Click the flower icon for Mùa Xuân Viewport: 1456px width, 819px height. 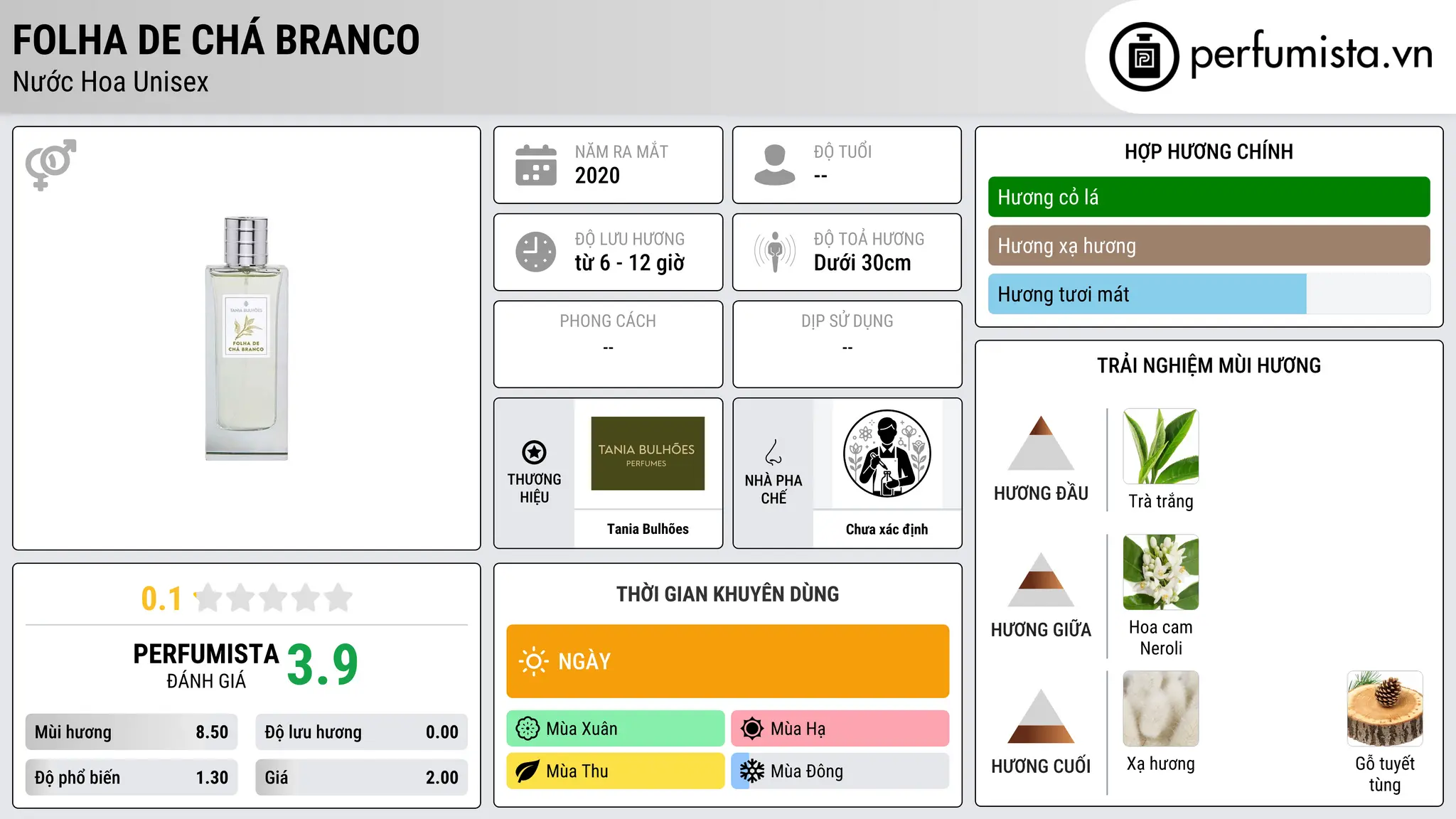pyautogui.click(x=528, y=729)
